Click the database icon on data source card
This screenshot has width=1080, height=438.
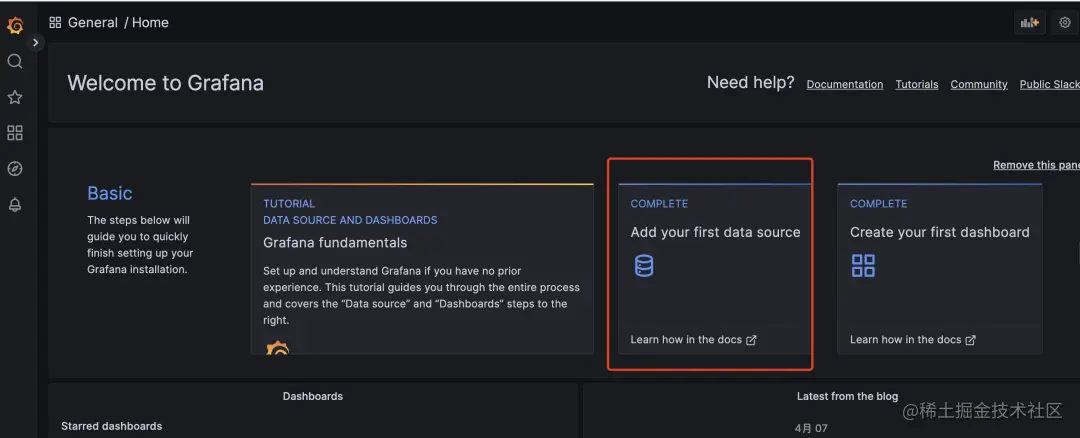(643, 265)
